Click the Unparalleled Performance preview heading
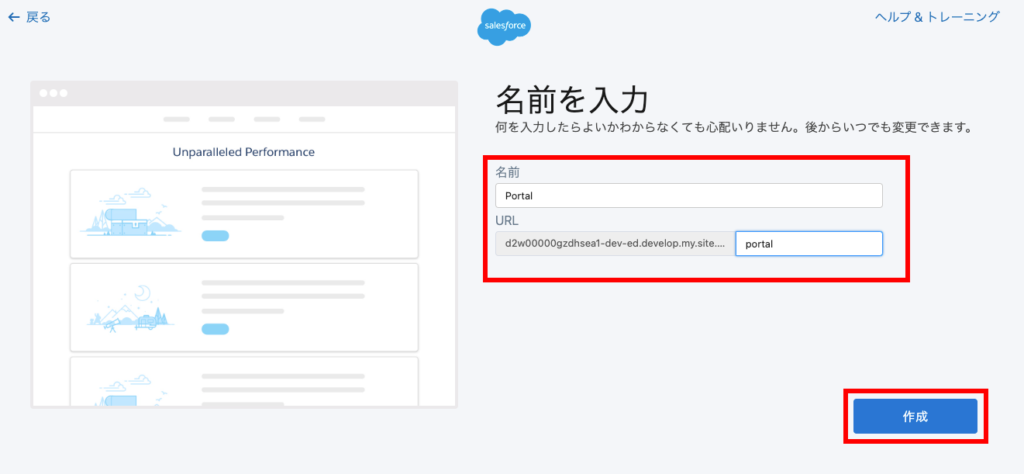This screenshot has width=1024, height=474. click(244, 152)
